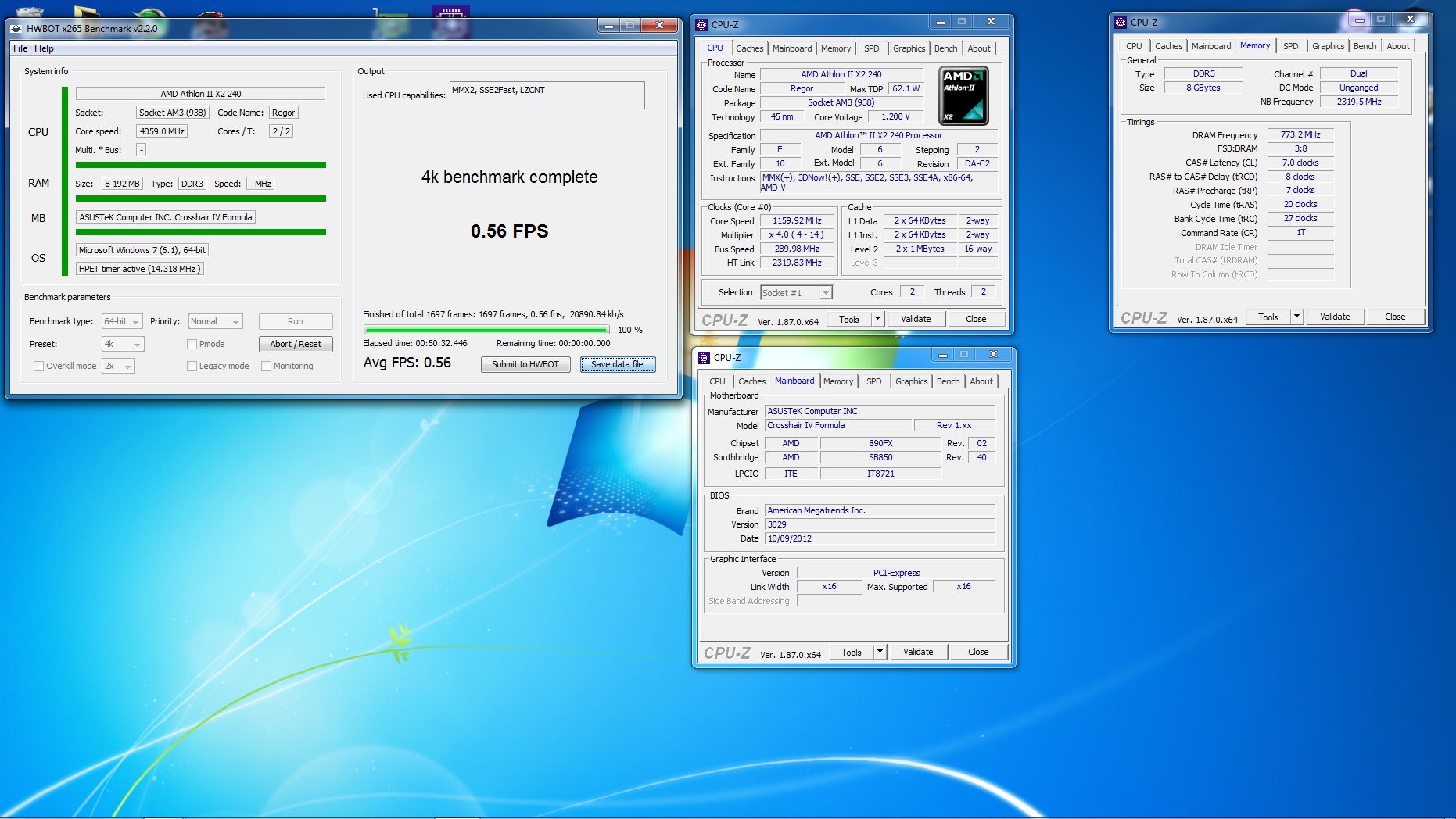The image size is (1456, 819).
Task: Switch to Mainboard tab in CPU-Z CPU window
Action: coord(792,48)
